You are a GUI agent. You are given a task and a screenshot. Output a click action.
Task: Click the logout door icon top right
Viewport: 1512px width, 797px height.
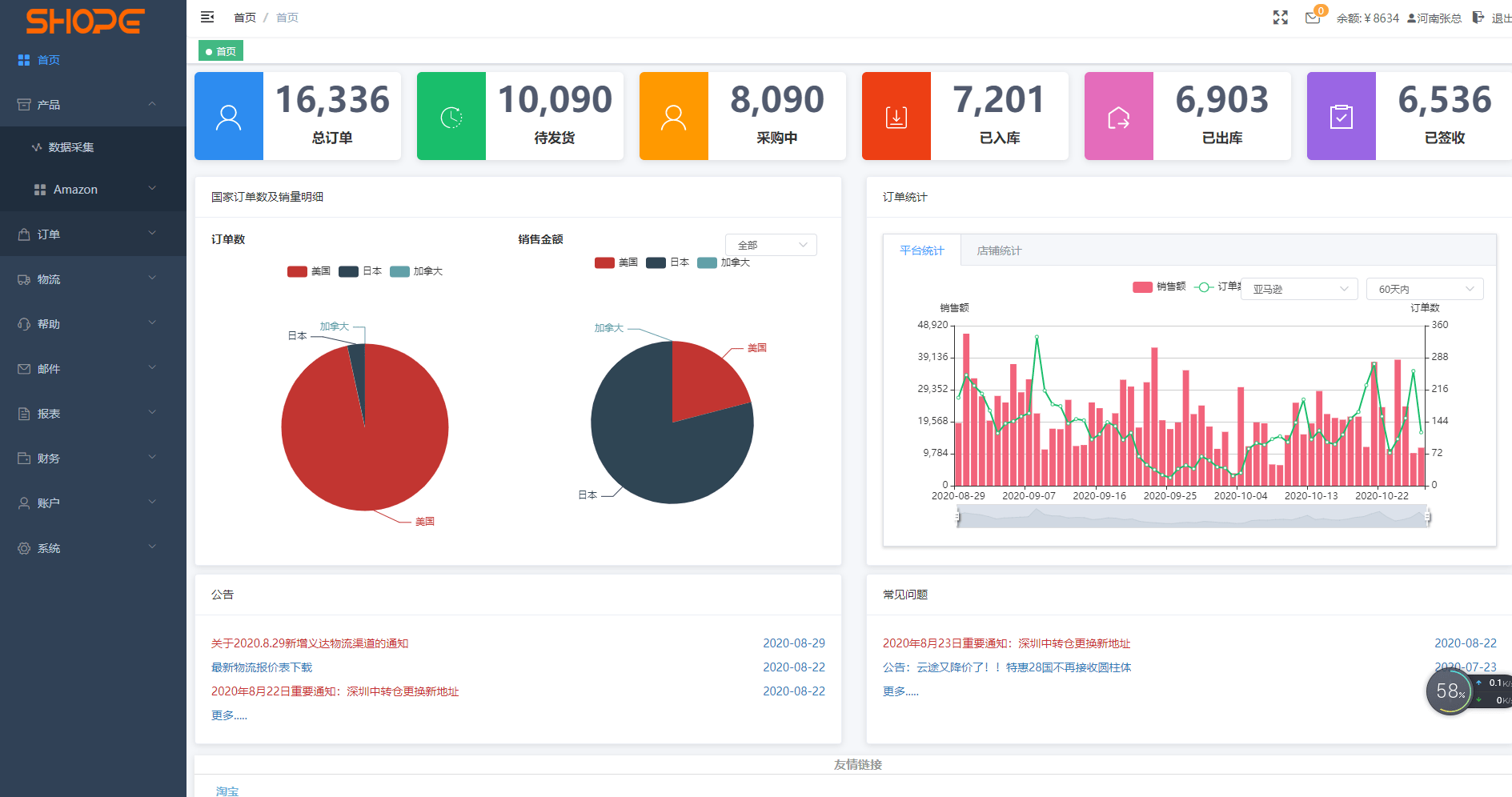coord(1477,17)
